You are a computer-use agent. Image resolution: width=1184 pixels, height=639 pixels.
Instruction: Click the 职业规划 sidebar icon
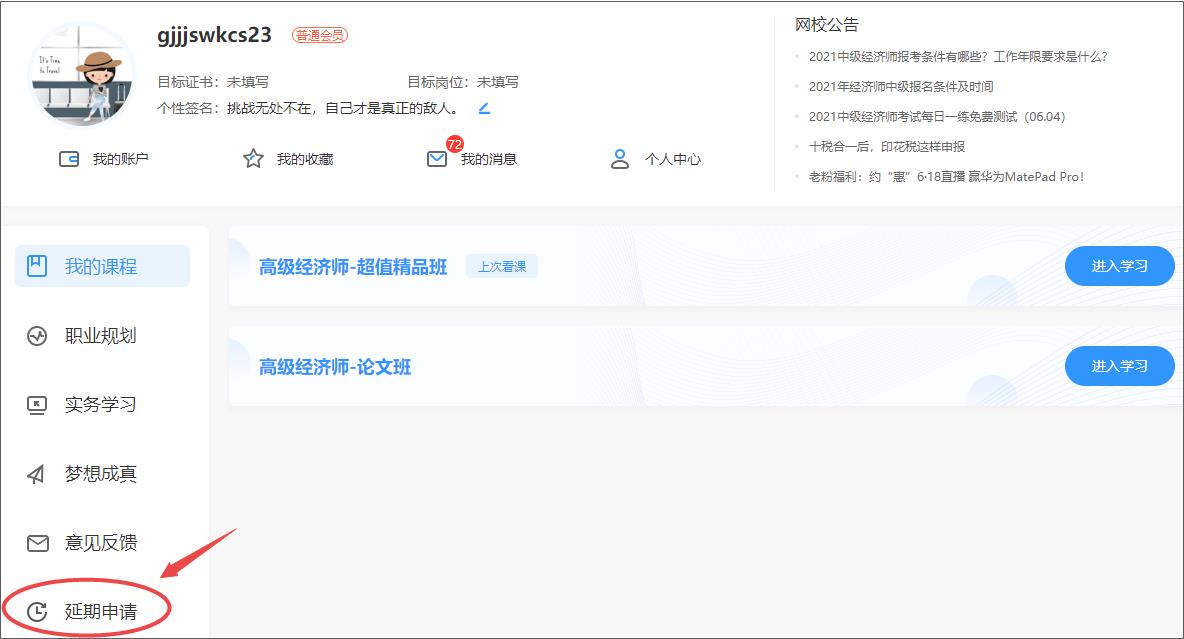click(37, 336)
